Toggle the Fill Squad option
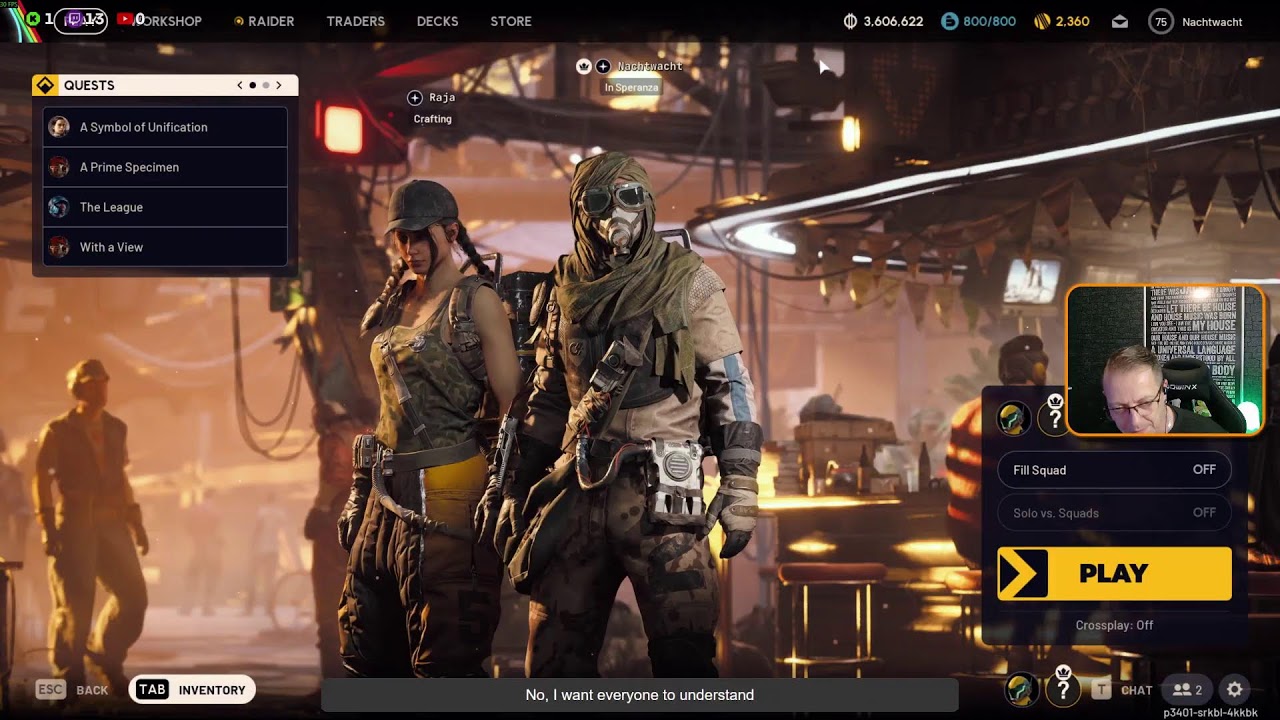This screenshot has width=1280, height=720. [1114, 470]
